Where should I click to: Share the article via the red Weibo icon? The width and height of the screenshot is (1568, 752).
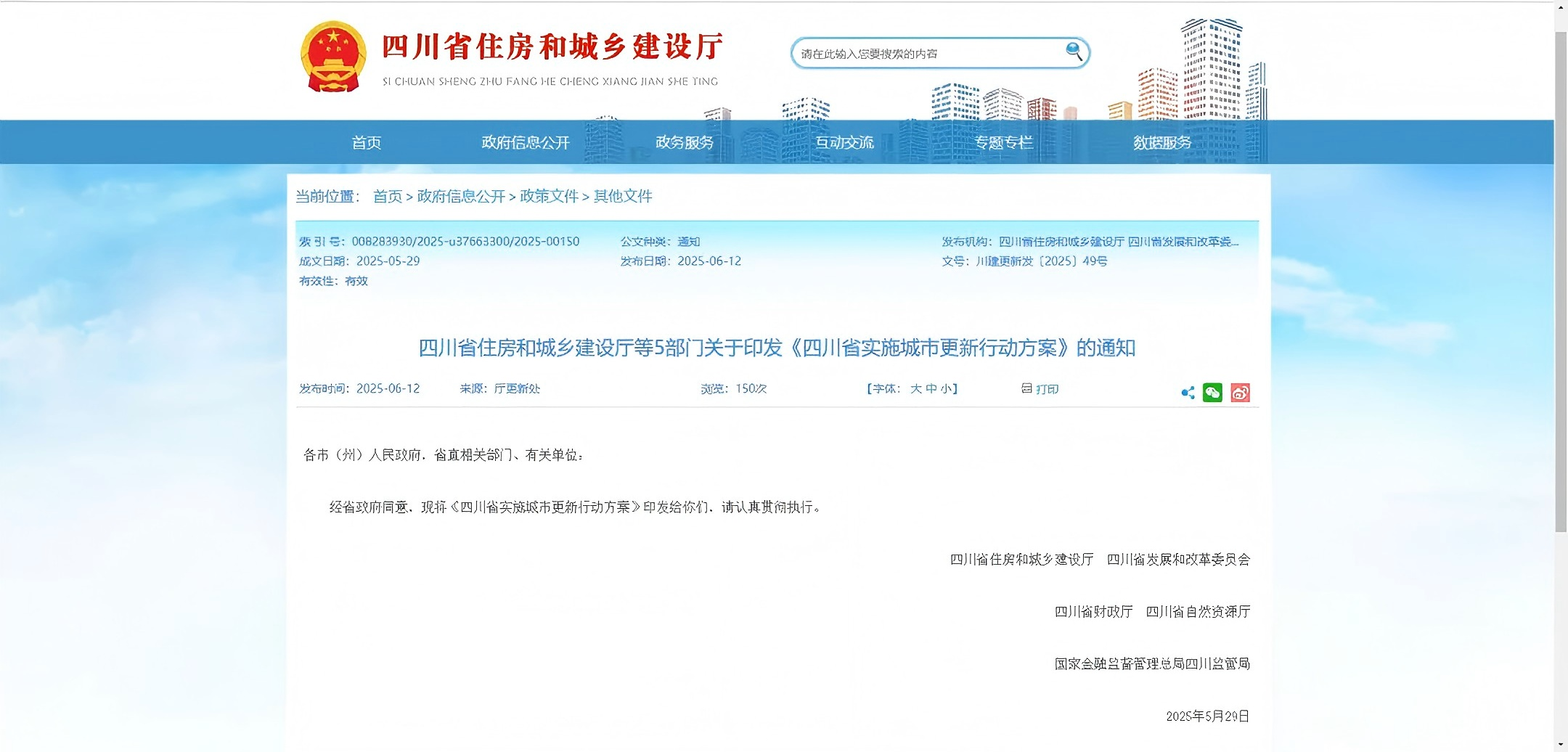[x=1241, y=392]
